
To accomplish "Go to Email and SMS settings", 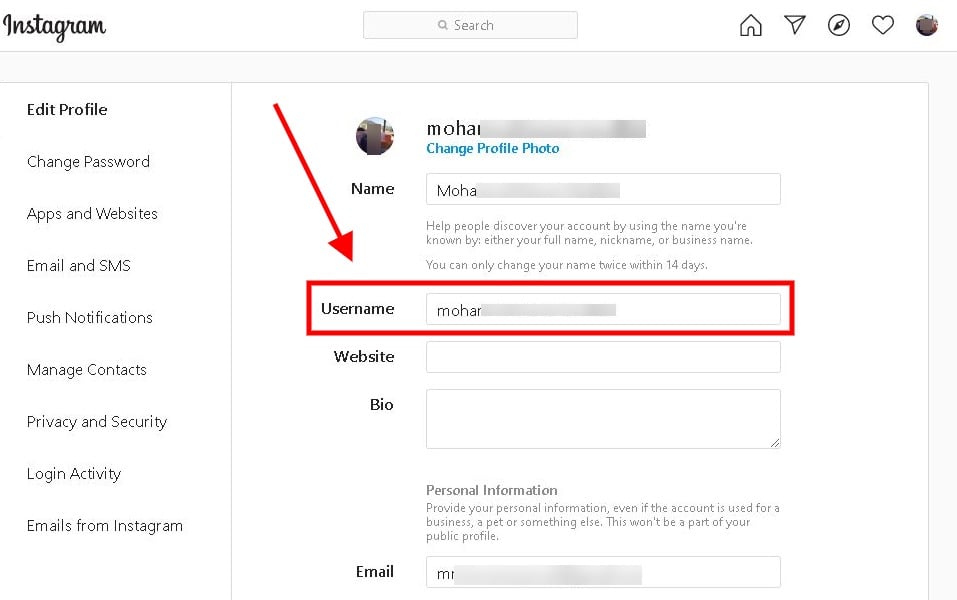I will pos(78,266).
